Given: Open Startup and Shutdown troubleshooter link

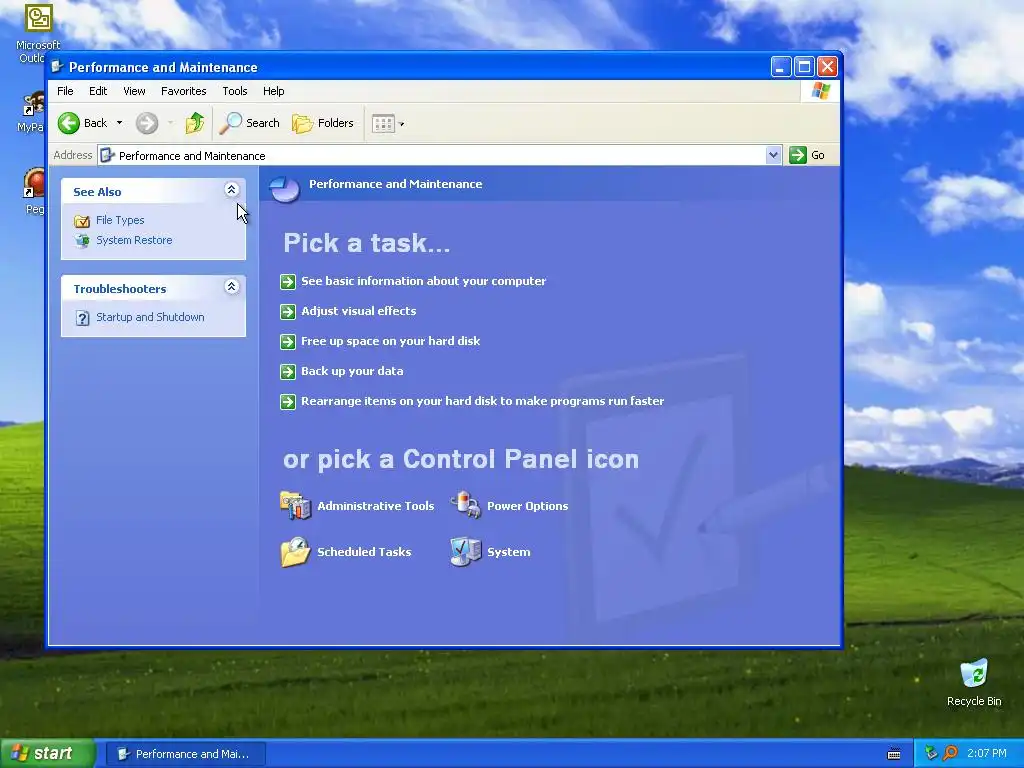Looking at the screenshot, I should (x=150, y=317).
